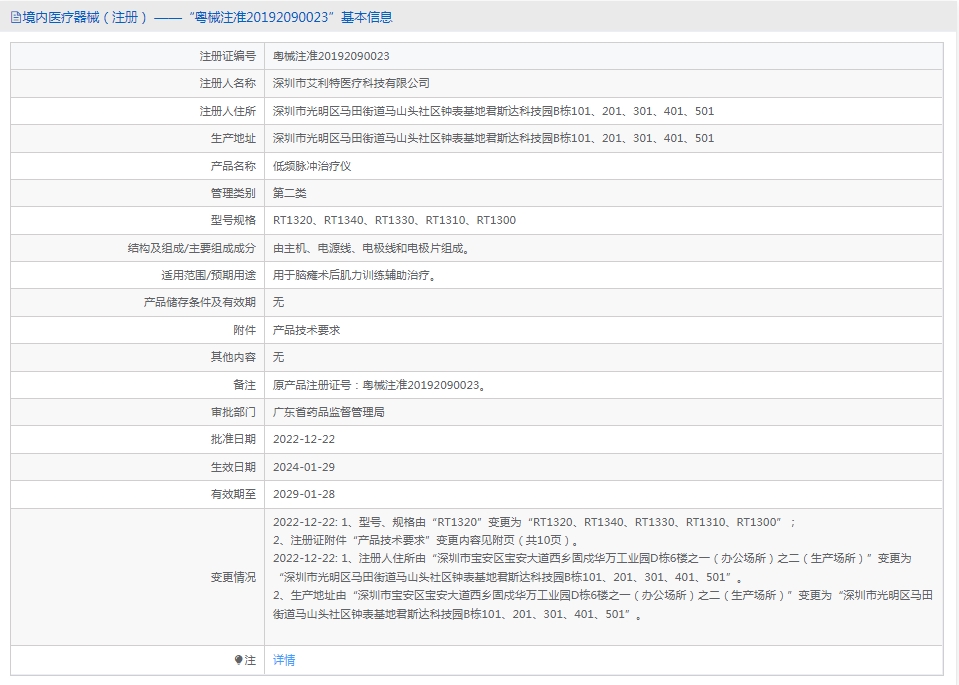Select the registration number 粤械注准20192090023 value
The height and width of the screenshot is (685, 959).
tap(331, 57)
